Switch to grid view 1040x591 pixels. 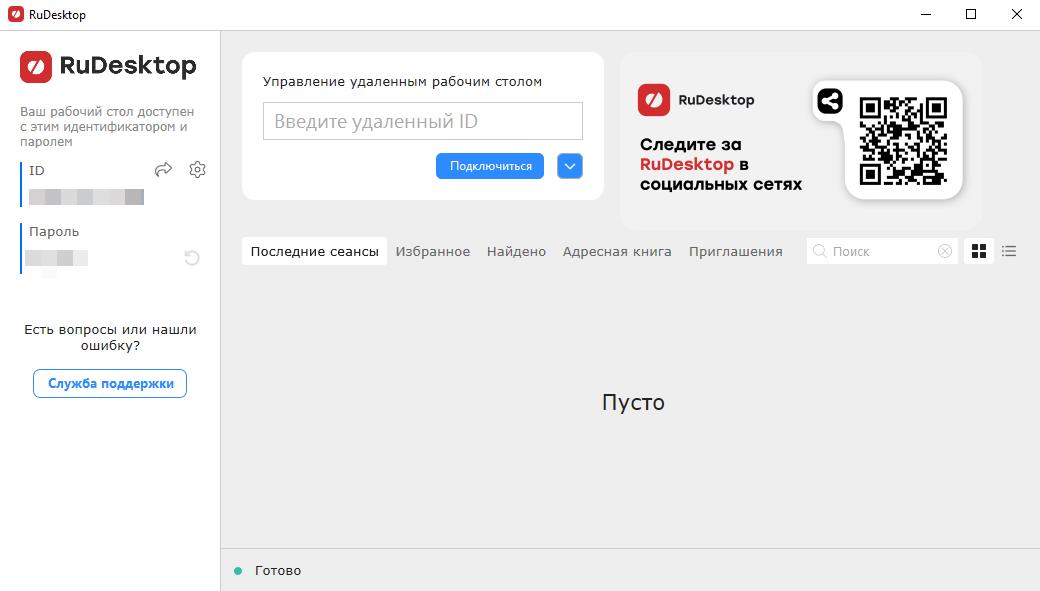(x=979, y=252)
